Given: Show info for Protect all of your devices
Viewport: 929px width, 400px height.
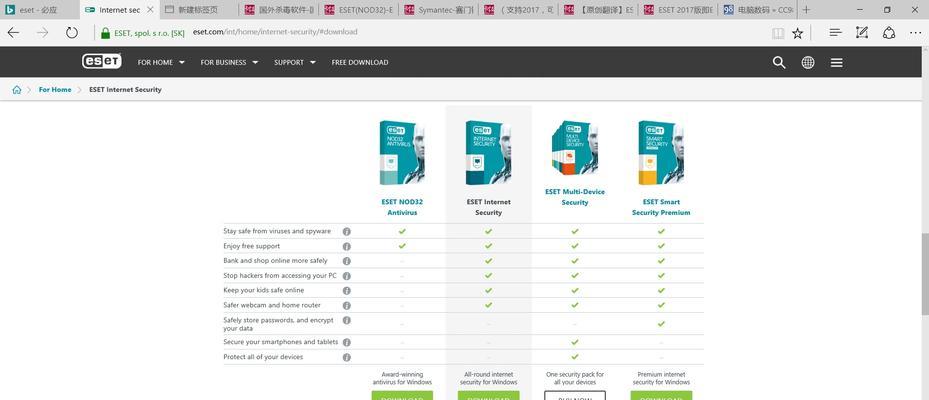Looking at the screenshot, I should coord(347,357).
